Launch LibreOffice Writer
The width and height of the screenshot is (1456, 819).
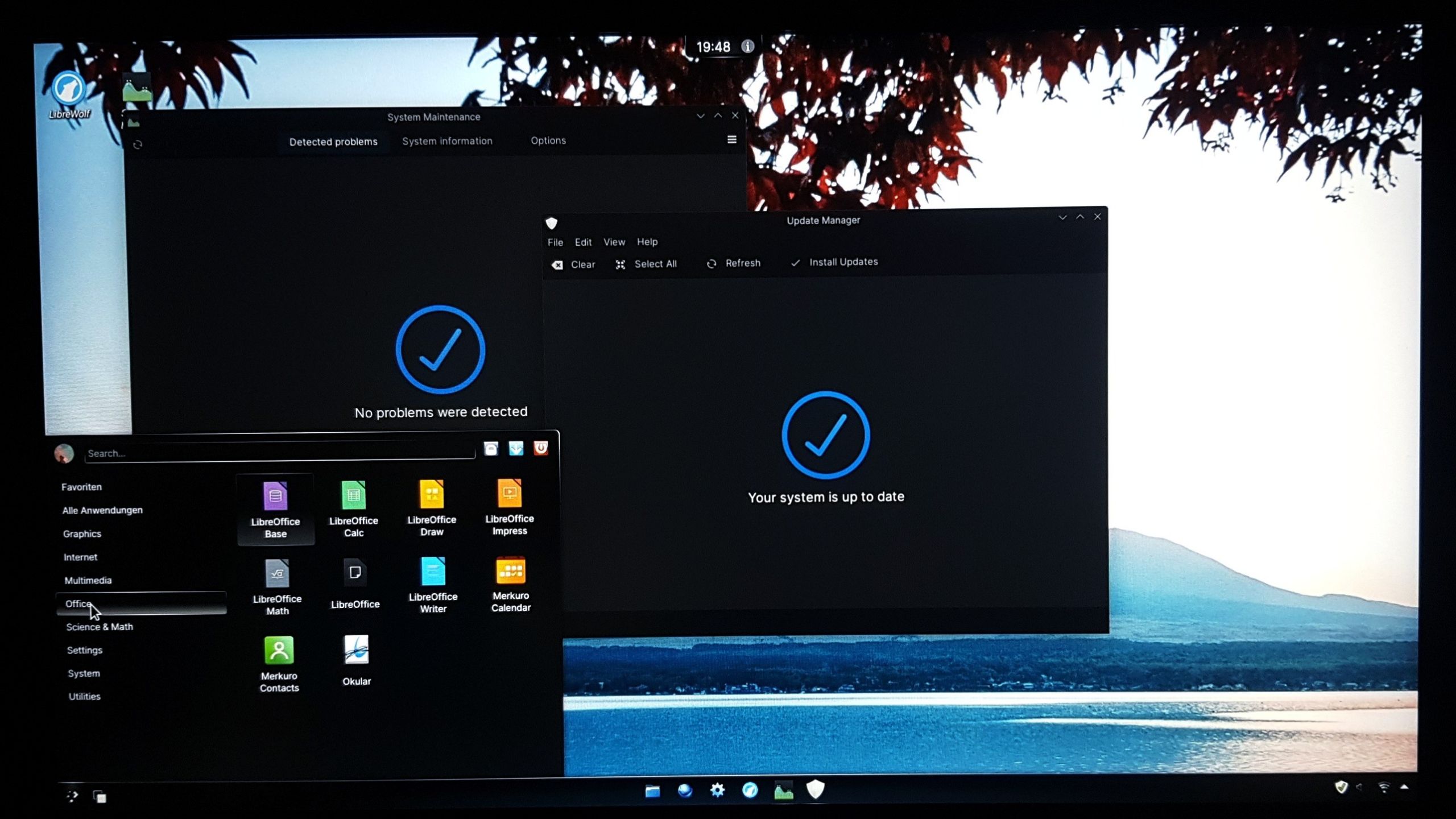(x=433, y=585)
